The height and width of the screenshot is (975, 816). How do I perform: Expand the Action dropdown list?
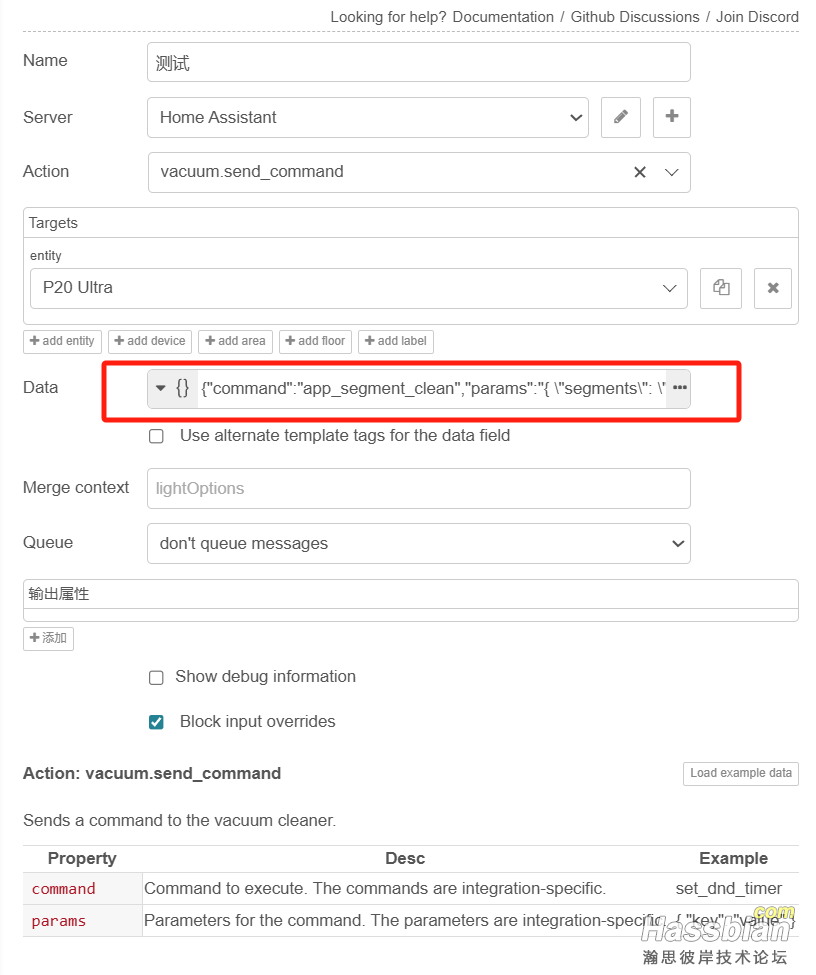point(671,172)
